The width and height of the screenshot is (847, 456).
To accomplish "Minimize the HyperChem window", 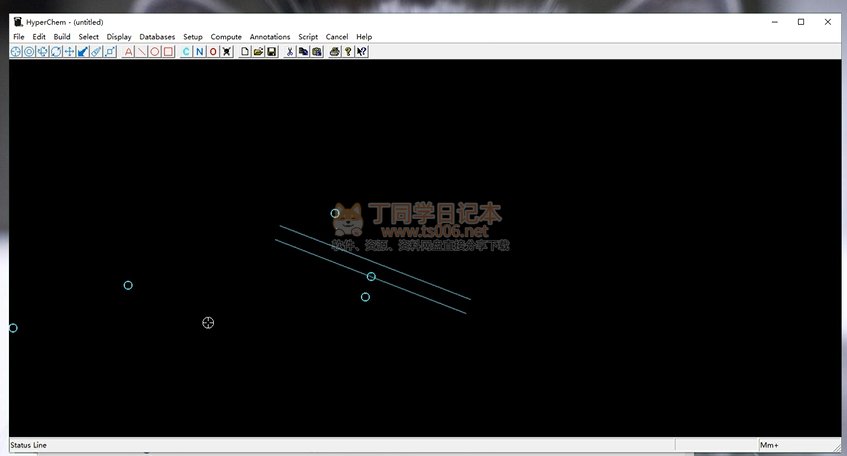I will 775,22.
